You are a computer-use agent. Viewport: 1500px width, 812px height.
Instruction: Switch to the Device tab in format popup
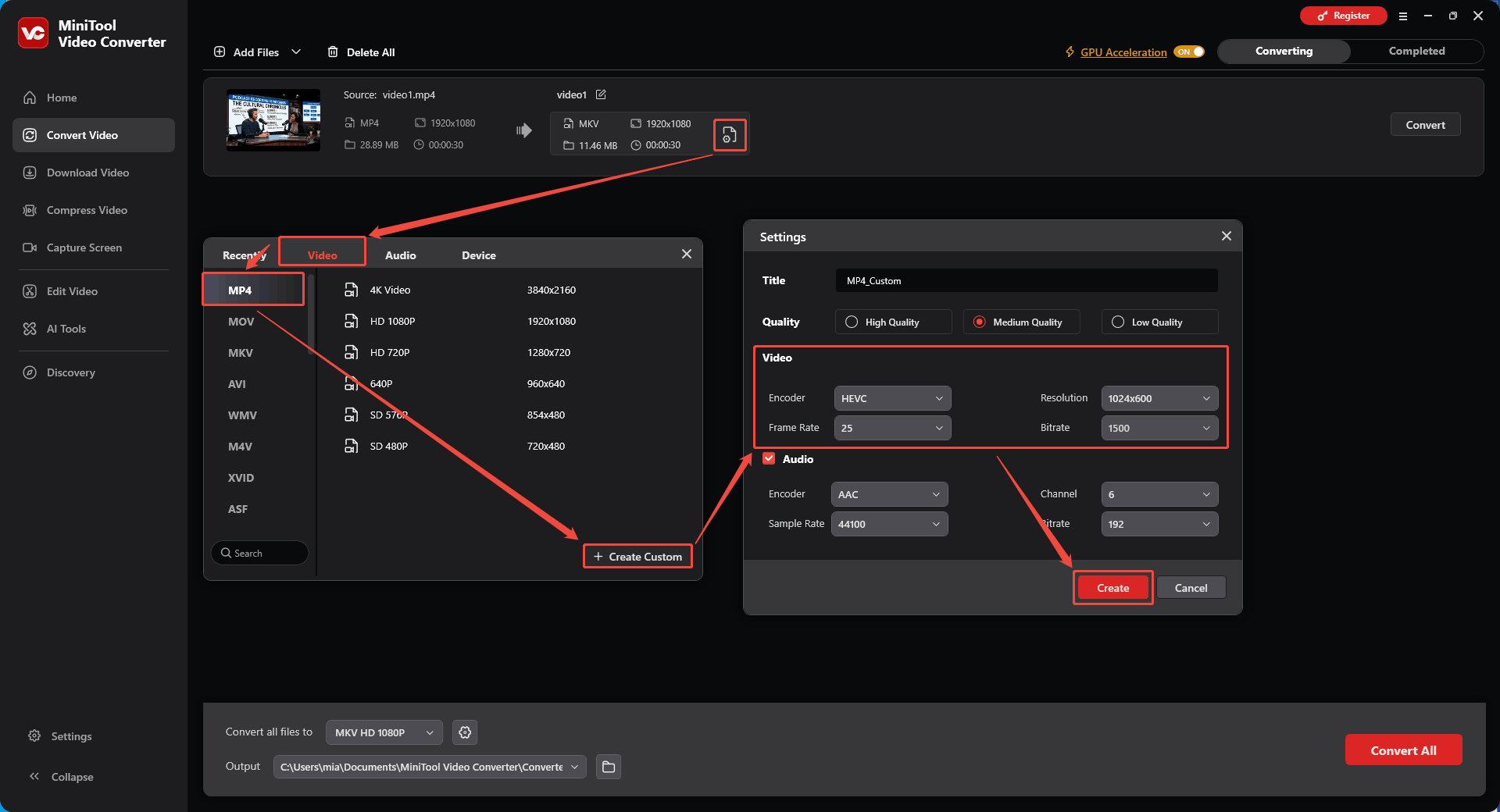click(x=479, y=255)
